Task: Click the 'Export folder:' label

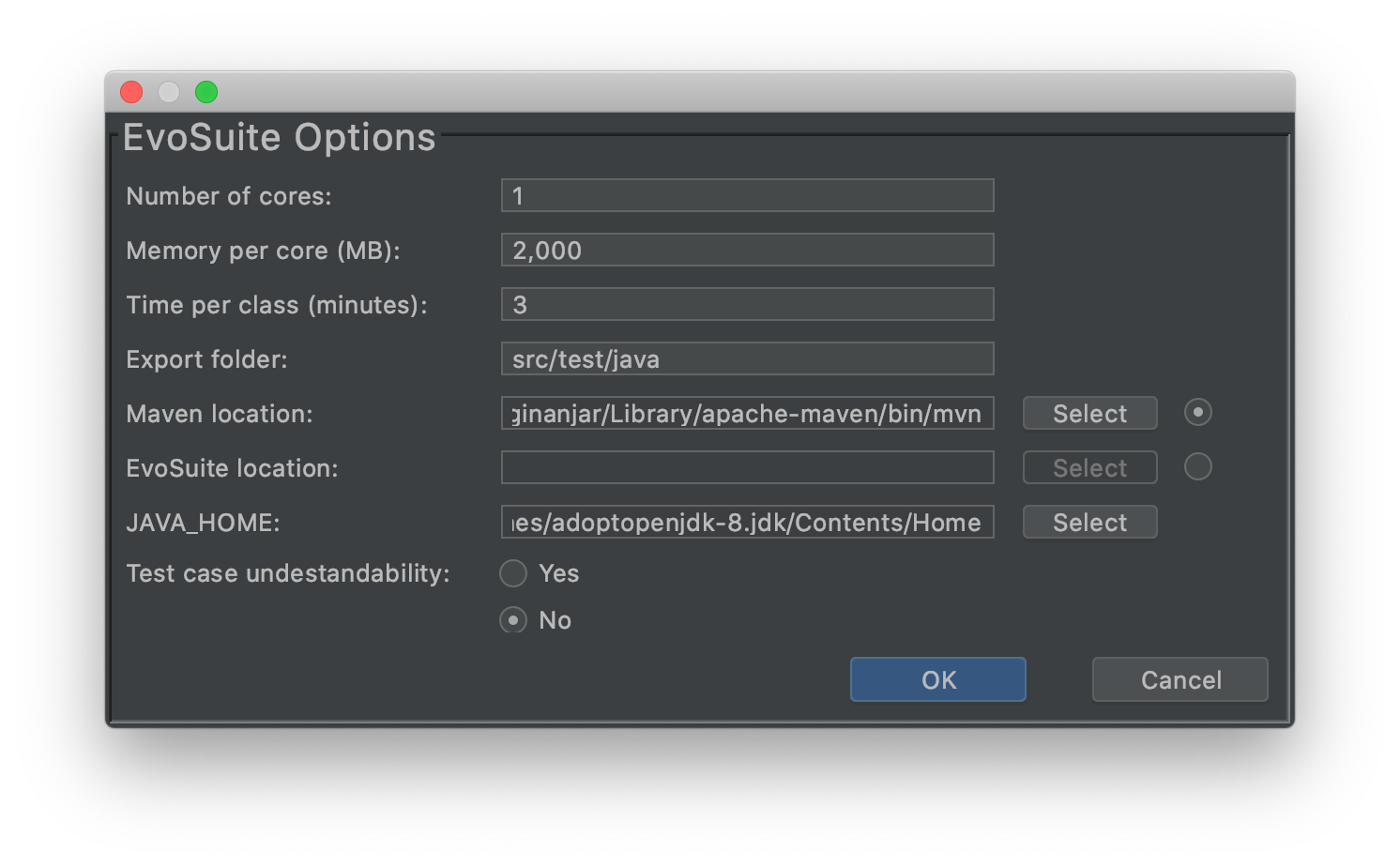Action: (x=206, y=359)
